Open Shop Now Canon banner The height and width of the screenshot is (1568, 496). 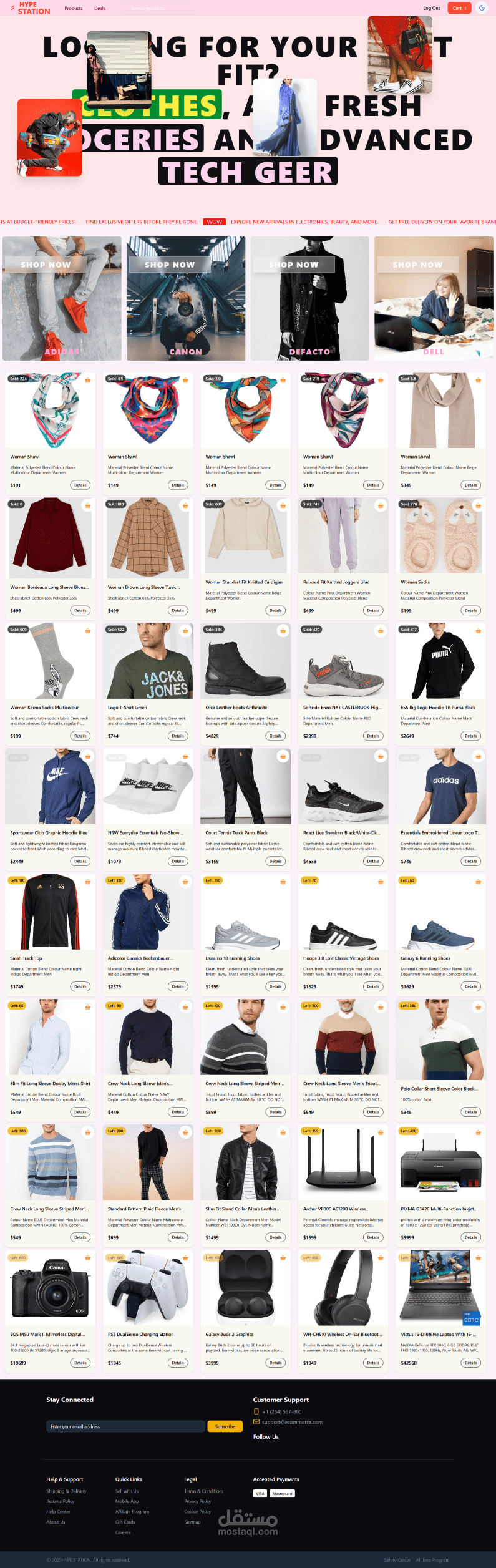pos(169,265)
